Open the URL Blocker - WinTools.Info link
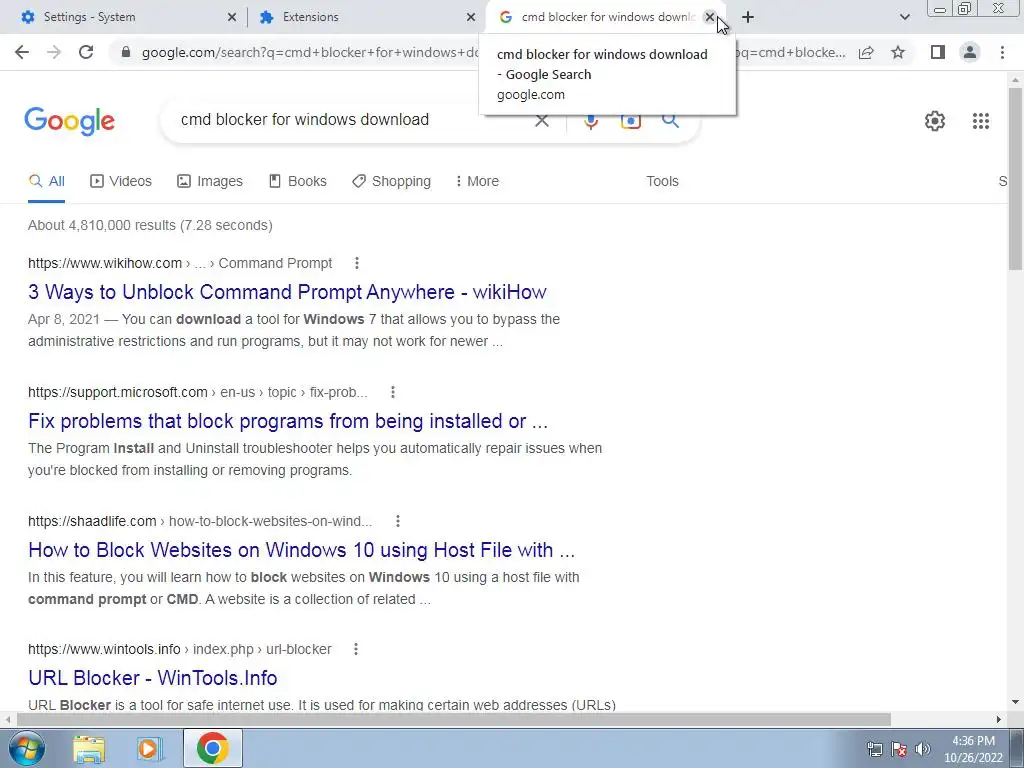The height and width of the screenshot is (768, 1024). 153,678
